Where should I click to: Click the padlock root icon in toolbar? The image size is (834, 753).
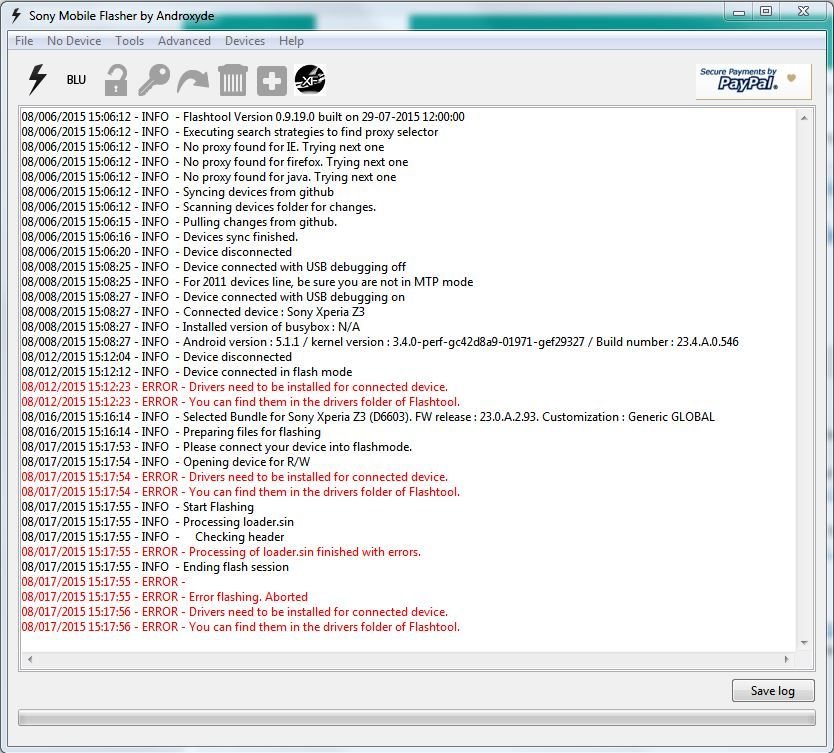(116, 80)
